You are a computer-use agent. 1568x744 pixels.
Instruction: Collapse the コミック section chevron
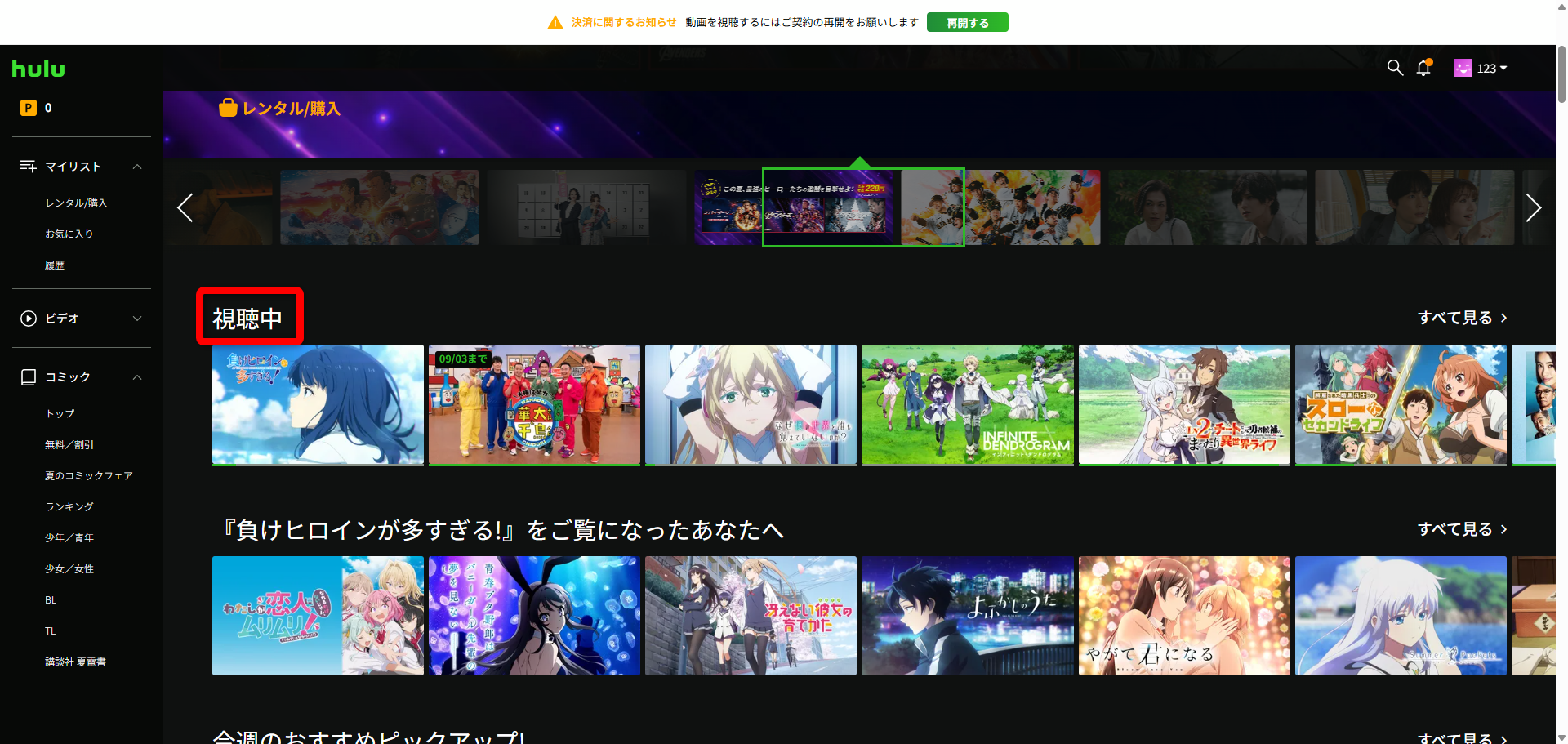click(137, 377)
